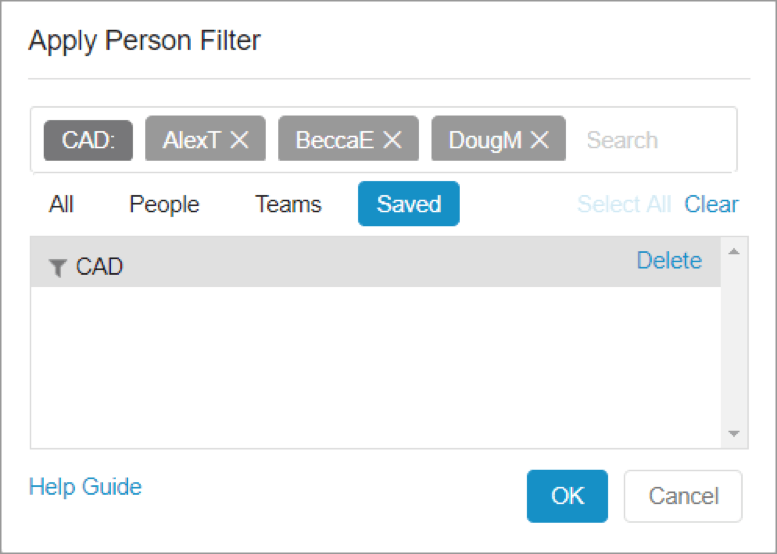Remove AlexT from the filter

[239, 140]
